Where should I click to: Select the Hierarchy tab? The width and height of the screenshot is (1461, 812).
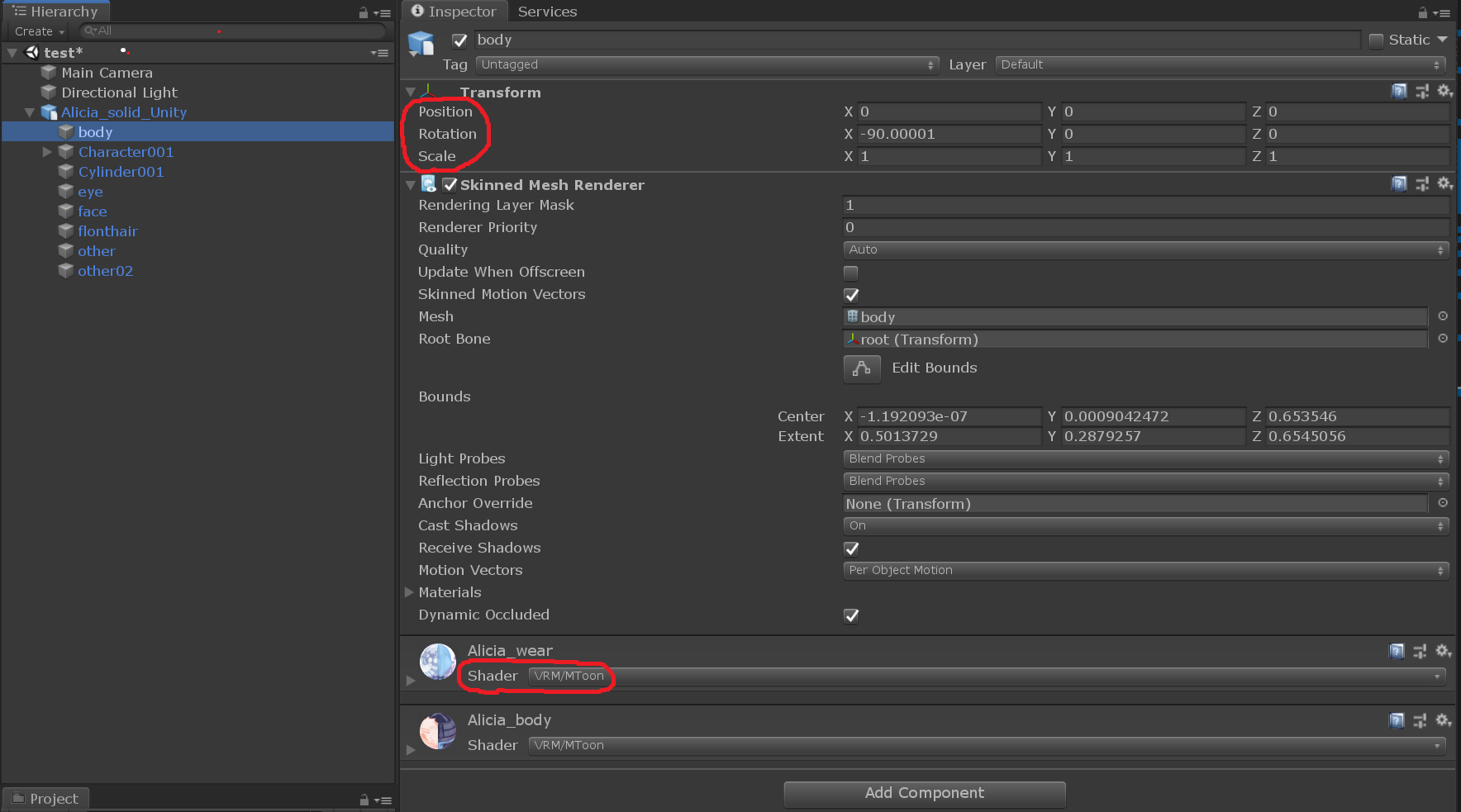coord(55,12)
